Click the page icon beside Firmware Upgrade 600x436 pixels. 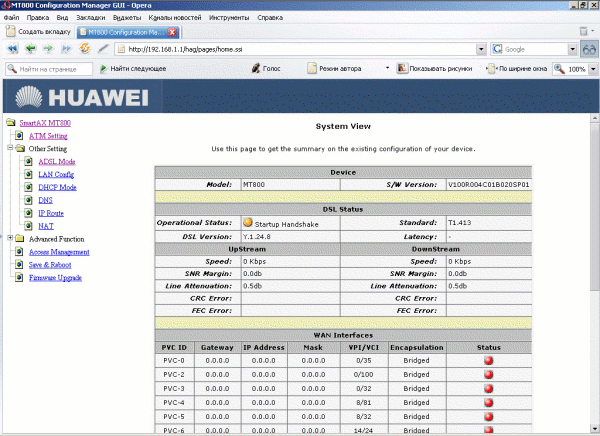19,277
